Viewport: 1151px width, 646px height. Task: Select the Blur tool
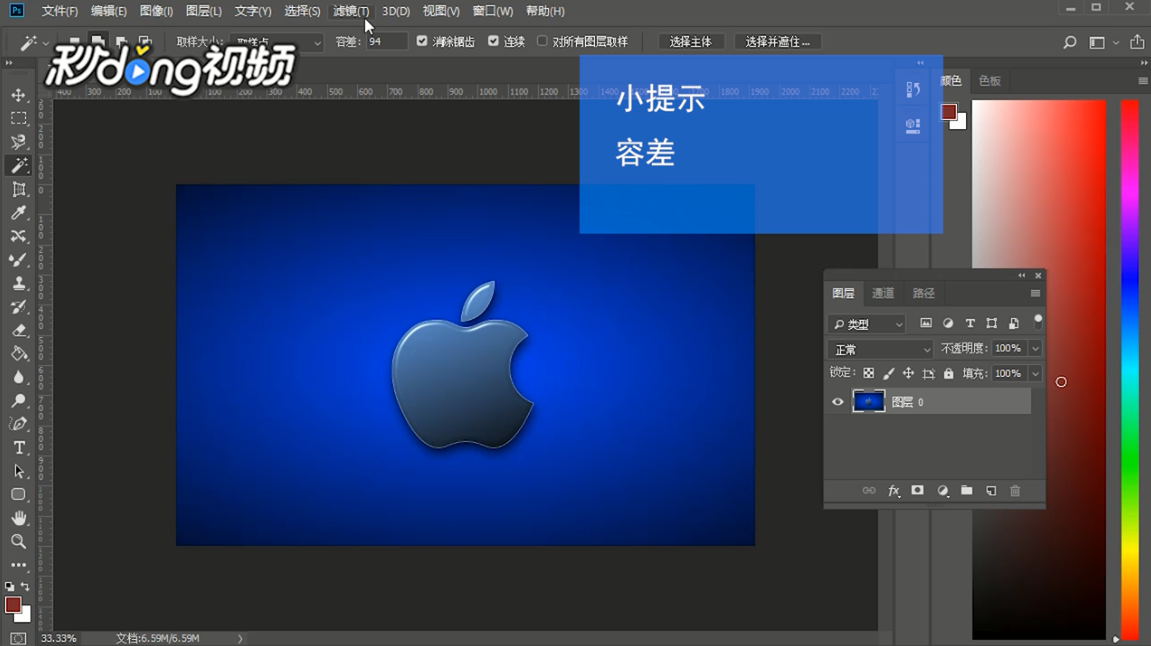(19, 377)
